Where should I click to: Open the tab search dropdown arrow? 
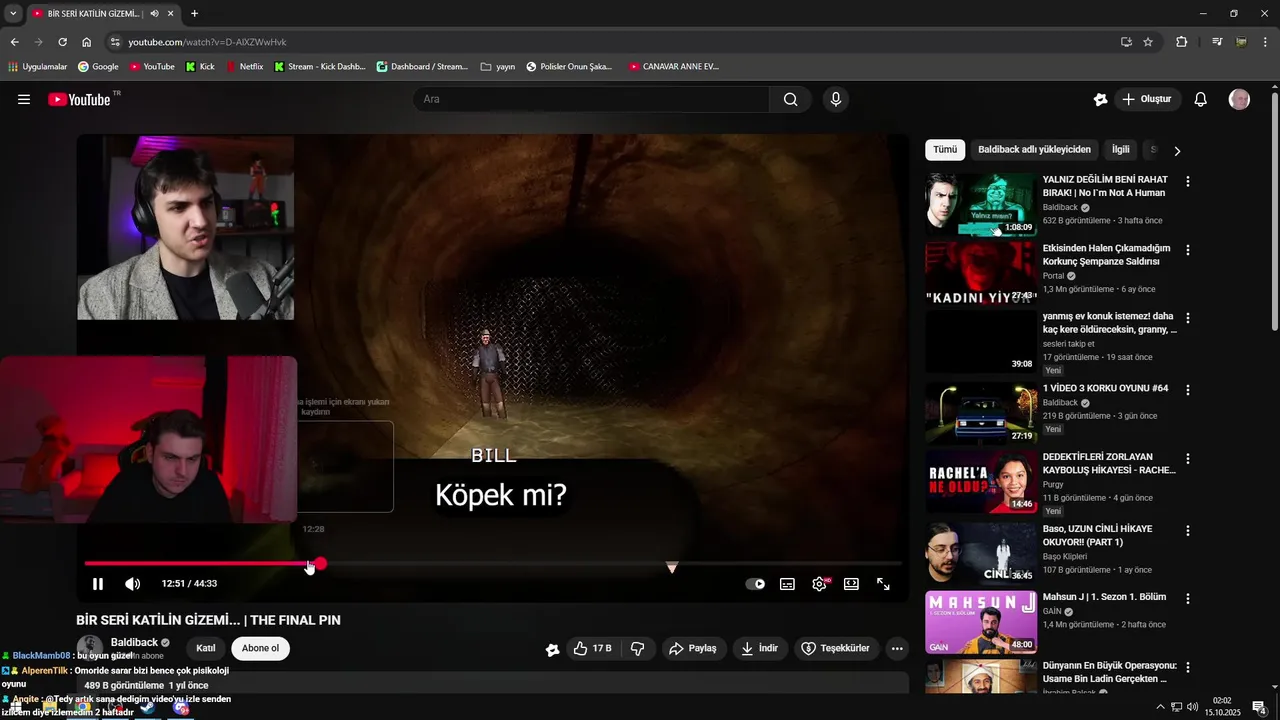coord(13,14)
